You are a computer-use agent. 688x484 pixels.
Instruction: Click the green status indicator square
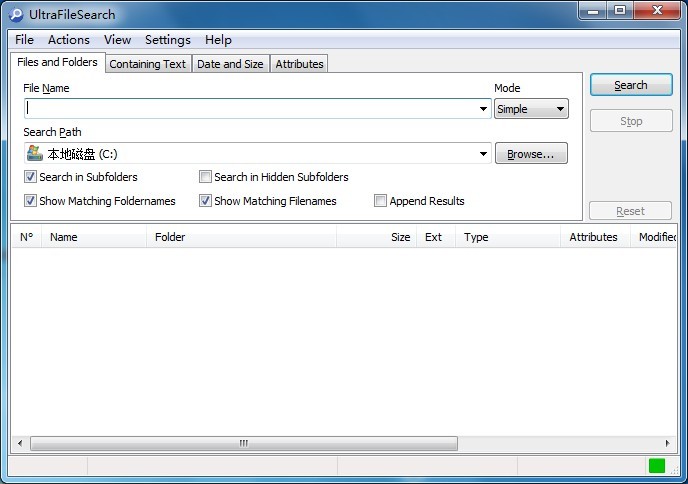tap(656, 465)
